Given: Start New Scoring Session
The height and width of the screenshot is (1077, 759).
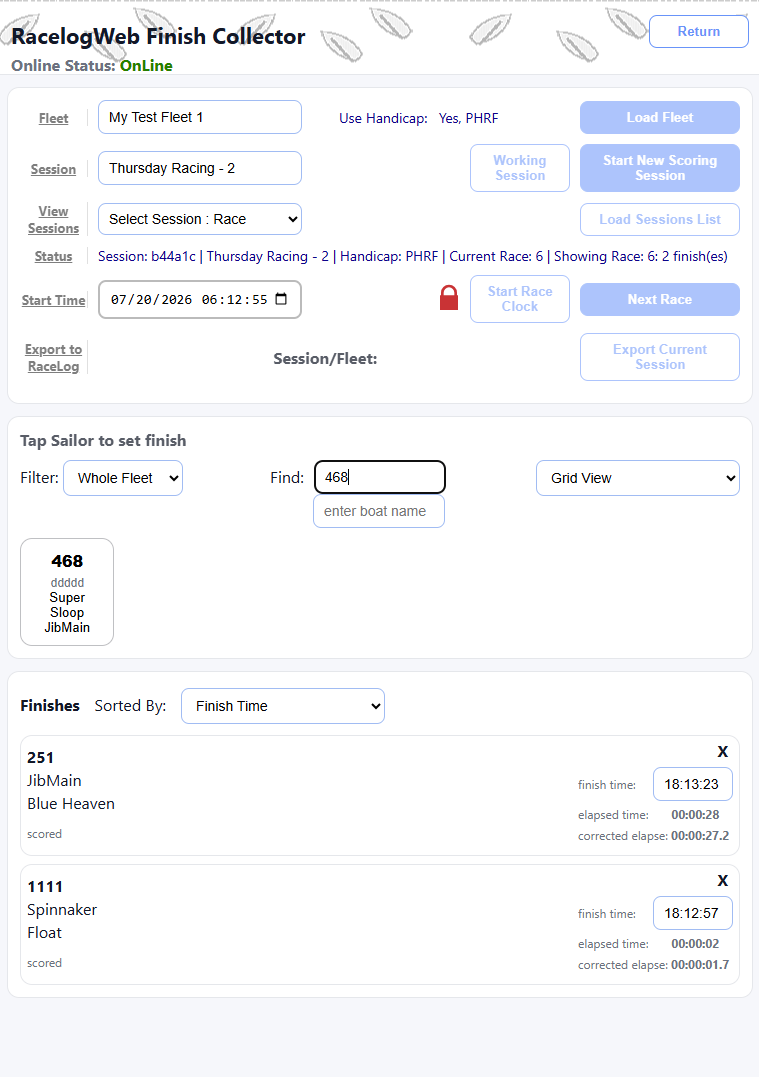Looking at the screenshot, I should (x=659, y=168).
